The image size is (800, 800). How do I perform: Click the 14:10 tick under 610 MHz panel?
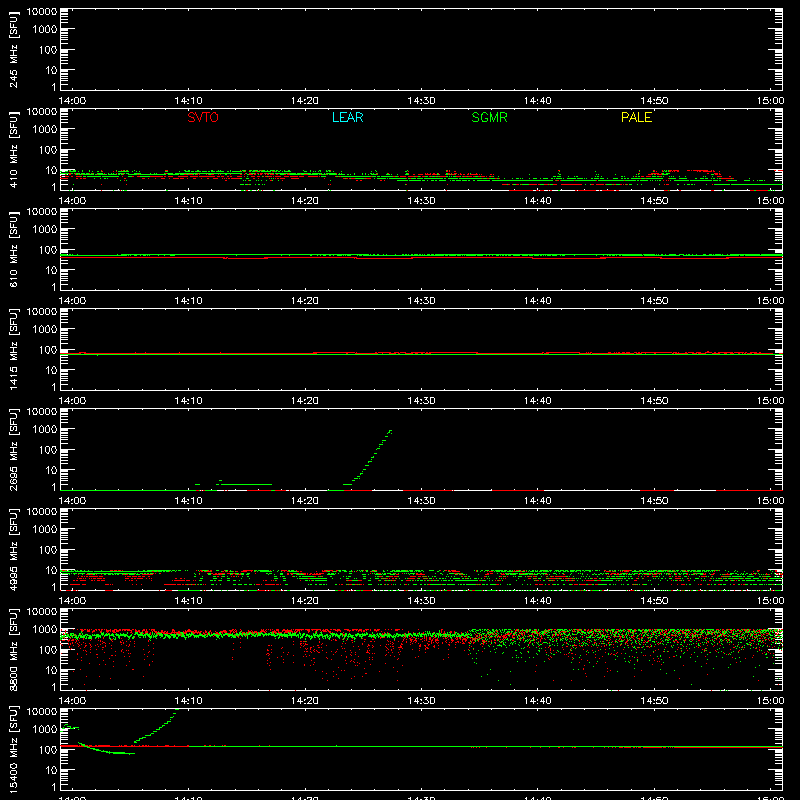[x=188, y=301]
